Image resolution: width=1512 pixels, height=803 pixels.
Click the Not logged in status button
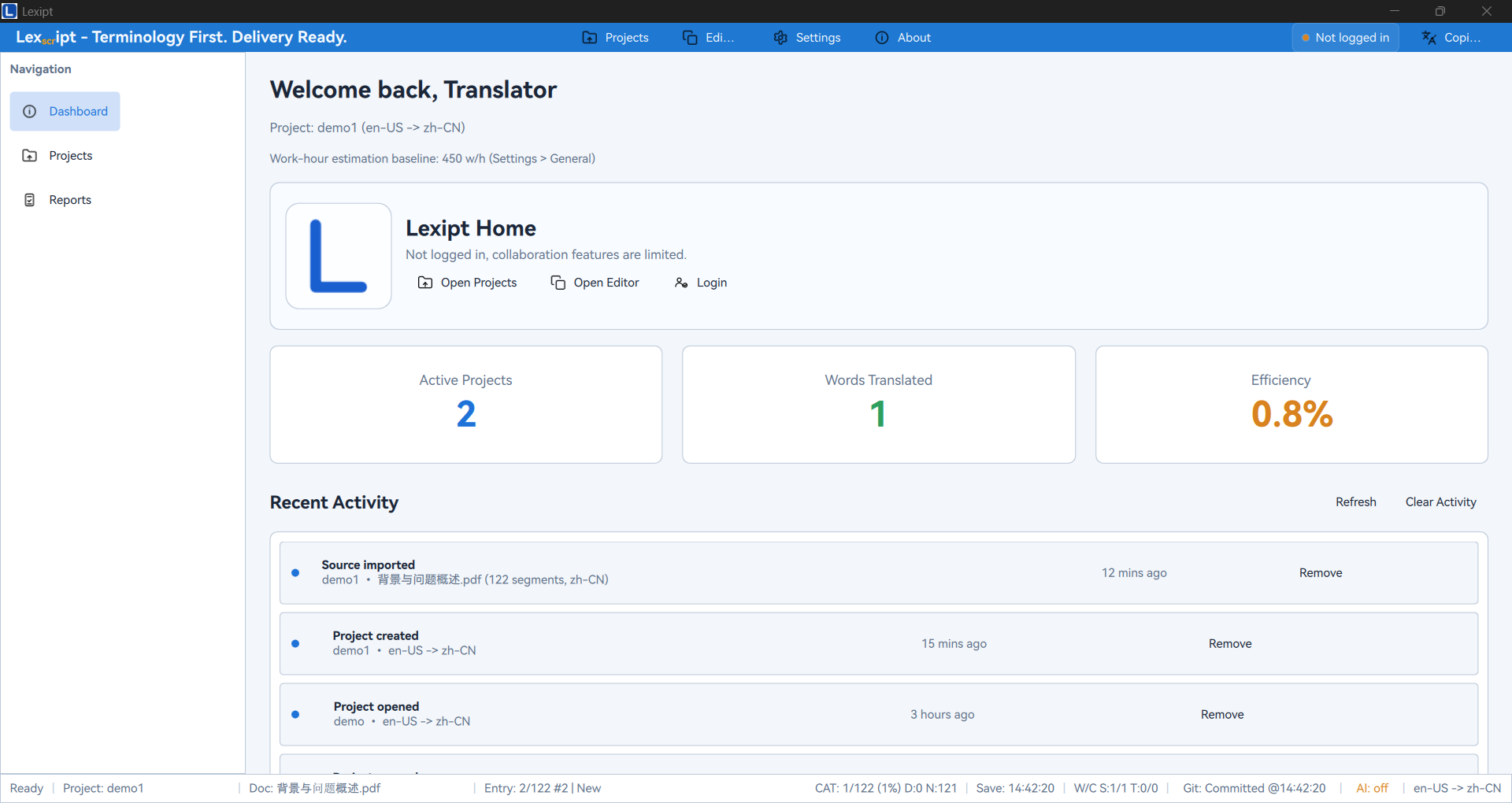click(1345, 38)
